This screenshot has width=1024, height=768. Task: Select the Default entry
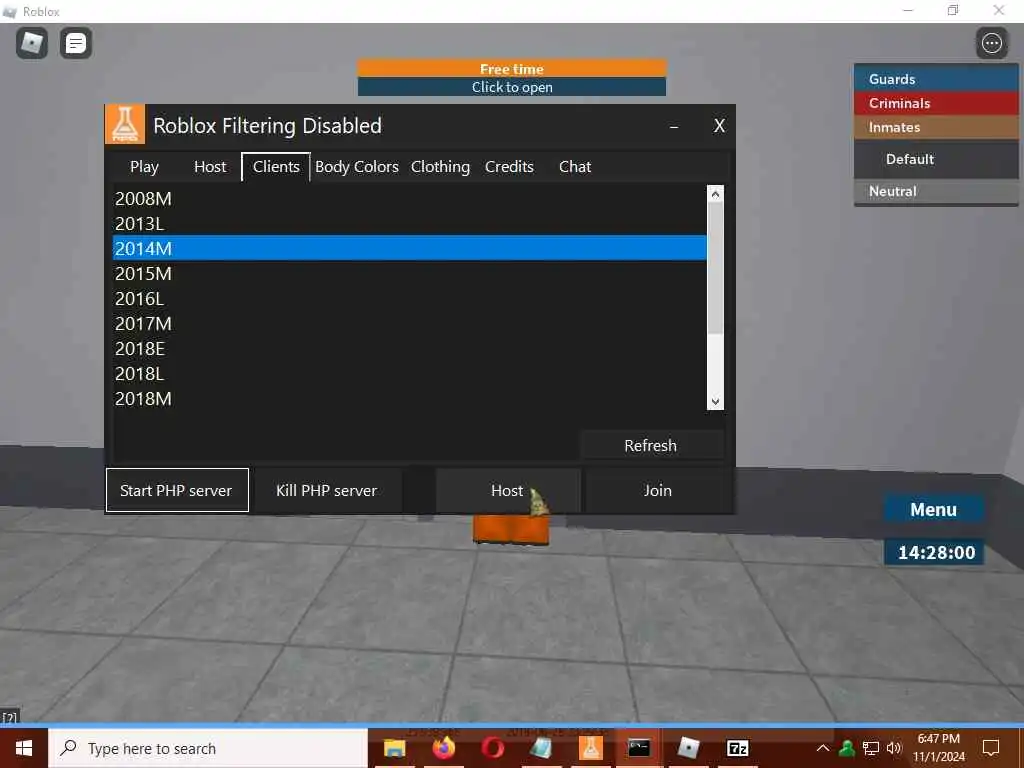coord(936,159)
